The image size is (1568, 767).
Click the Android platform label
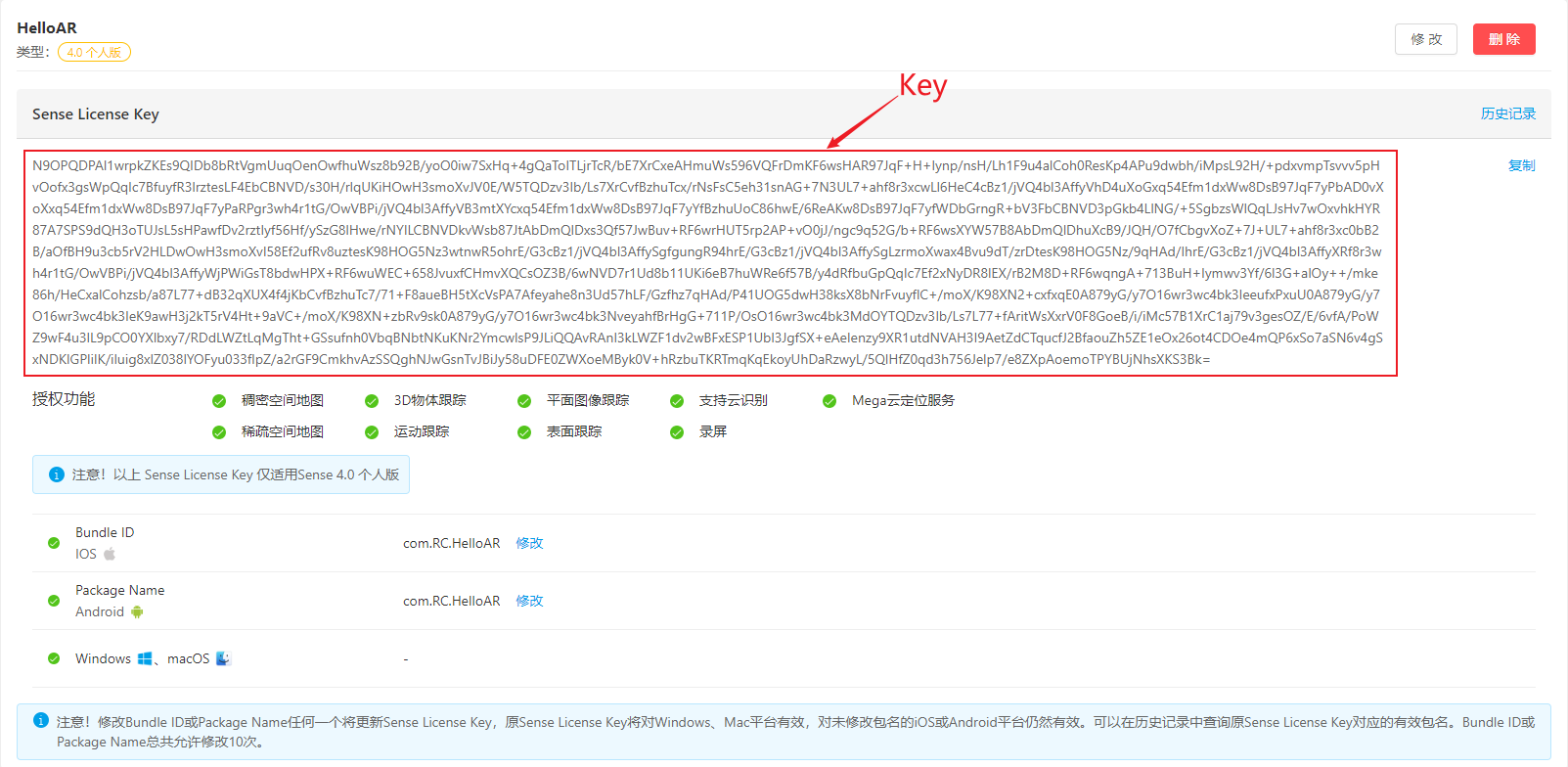pos(100,611)
